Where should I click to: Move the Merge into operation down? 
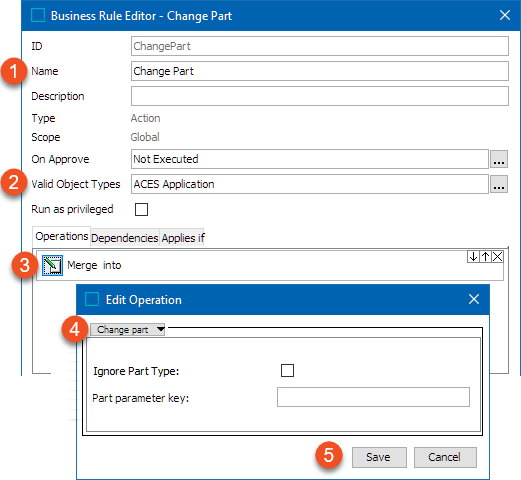click(473, 257)
